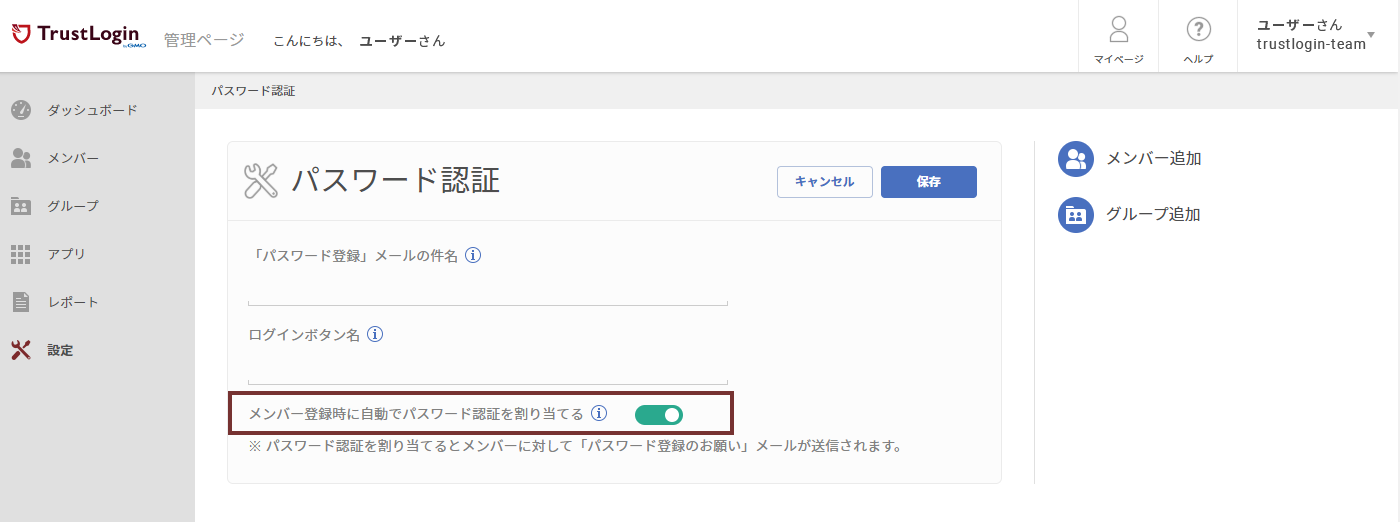This screenshot has height=522, width=1400.
Task: Click the Add Group (グループ追加) icon
Action: (1076, 215)
